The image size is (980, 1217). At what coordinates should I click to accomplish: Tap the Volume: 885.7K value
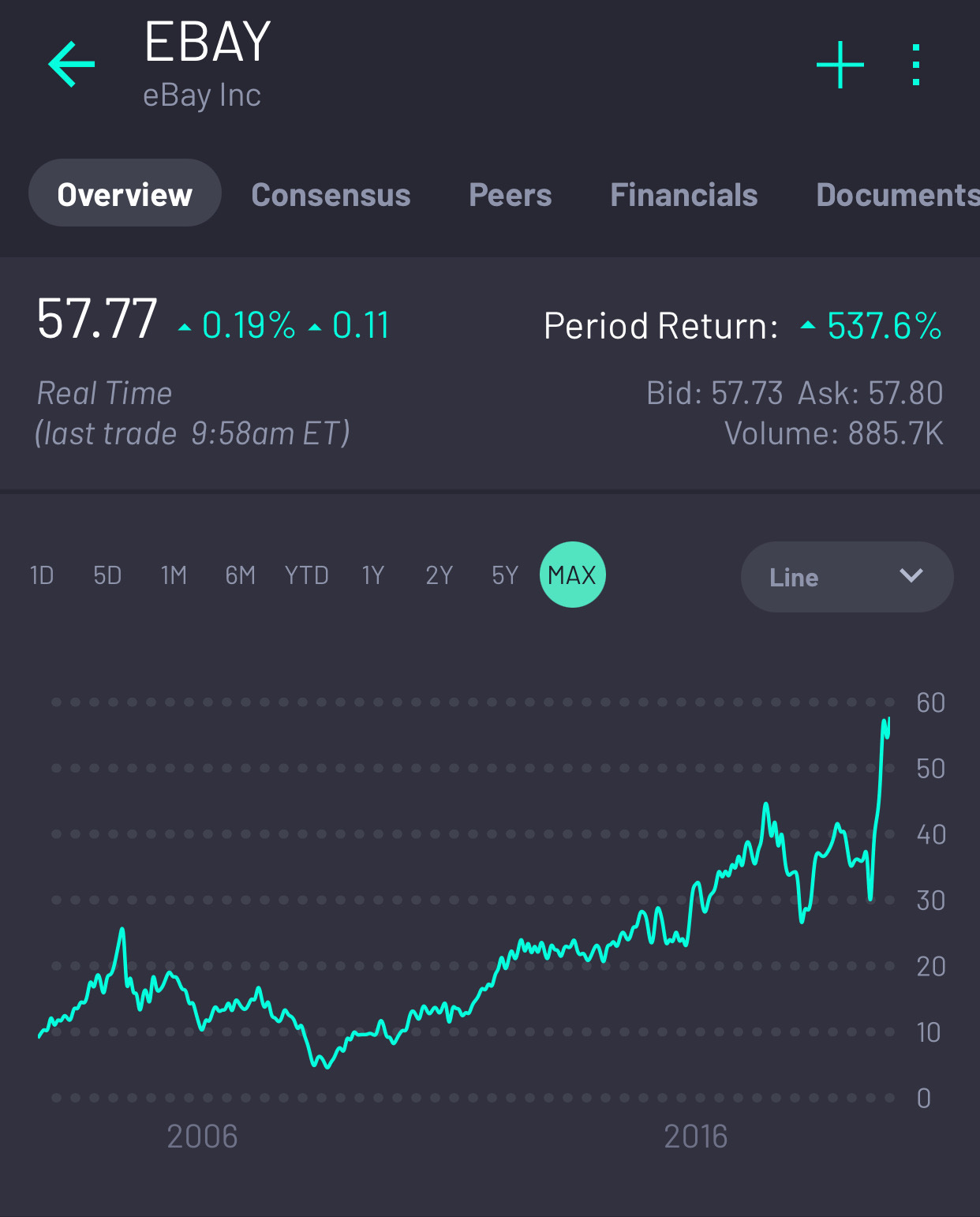click(834, 433)
